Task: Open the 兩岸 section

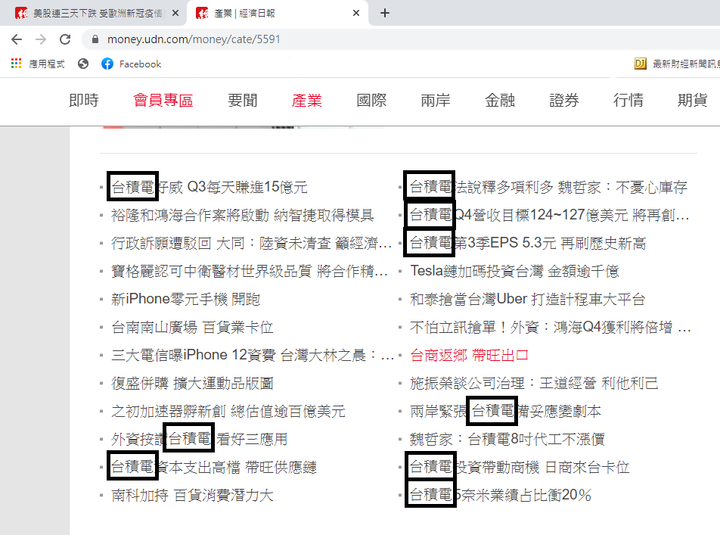Action: click(x=435, y=100)
